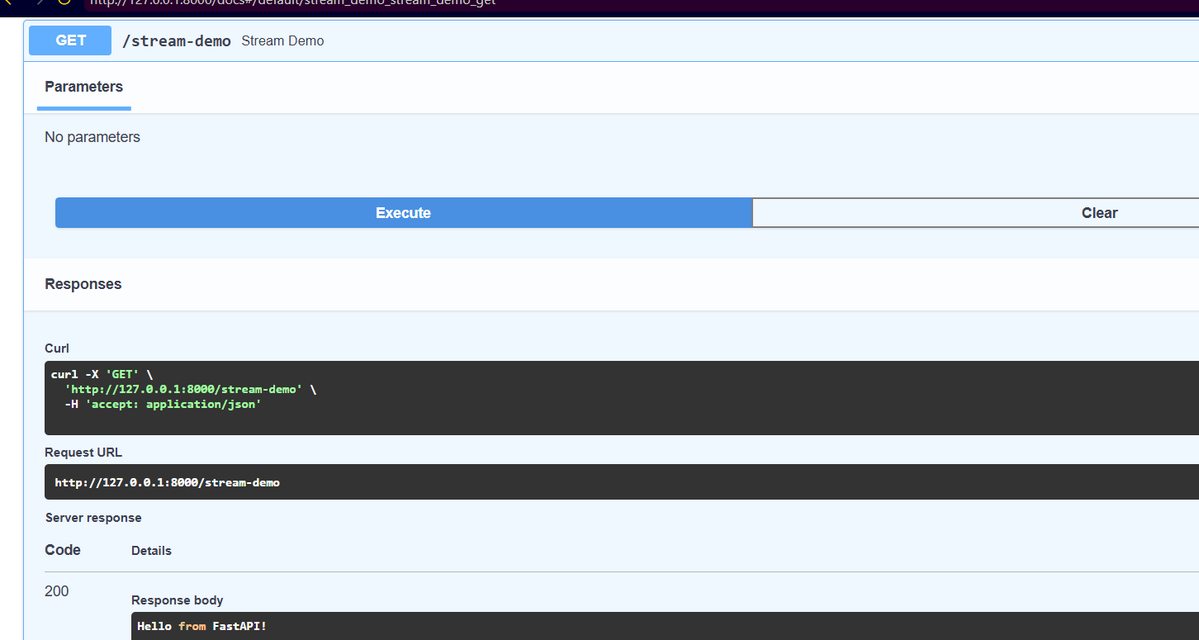The height and width of the screenshot is (640, 1199).
Task: Clear the response with the Clear button
Action: [x=976, y=213]
